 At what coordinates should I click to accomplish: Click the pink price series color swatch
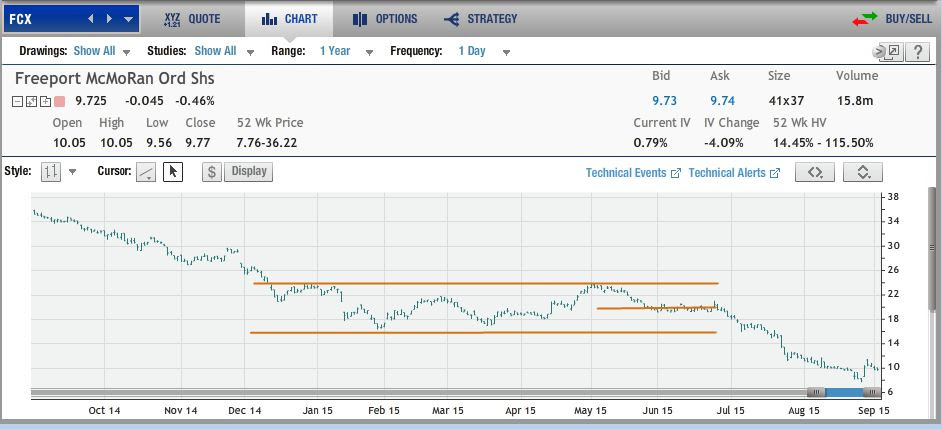pos(59,101)
